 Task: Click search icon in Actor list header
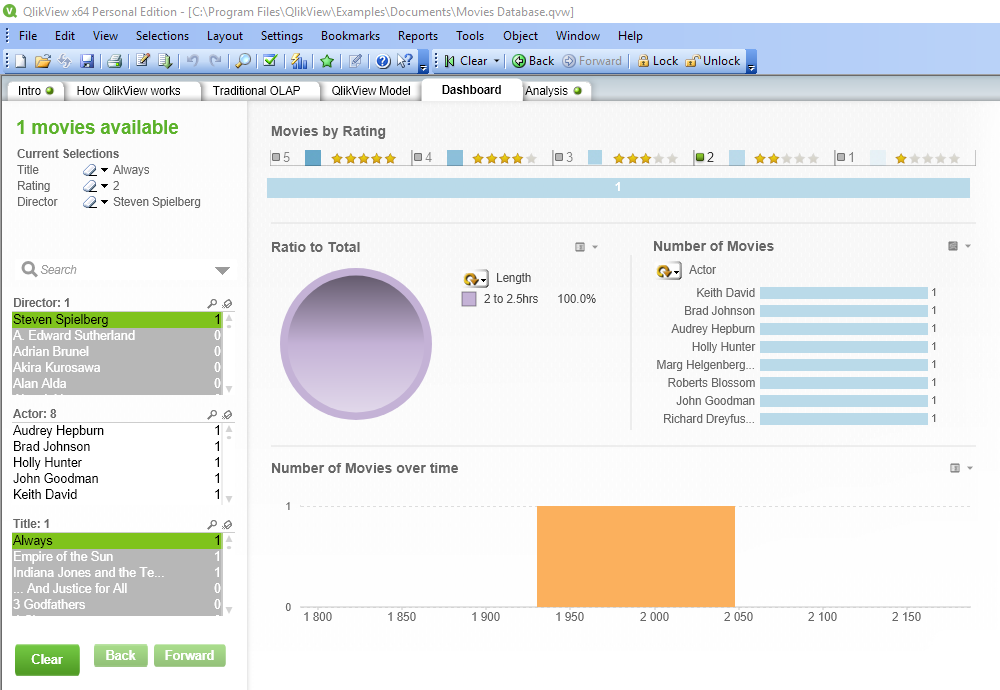pos(212,415)
